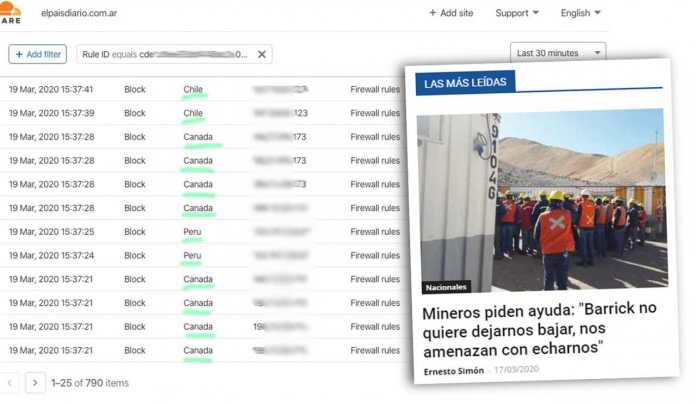696x404 pixels.
Task: Click the Nacionales category tag
Action: [446, 287]
